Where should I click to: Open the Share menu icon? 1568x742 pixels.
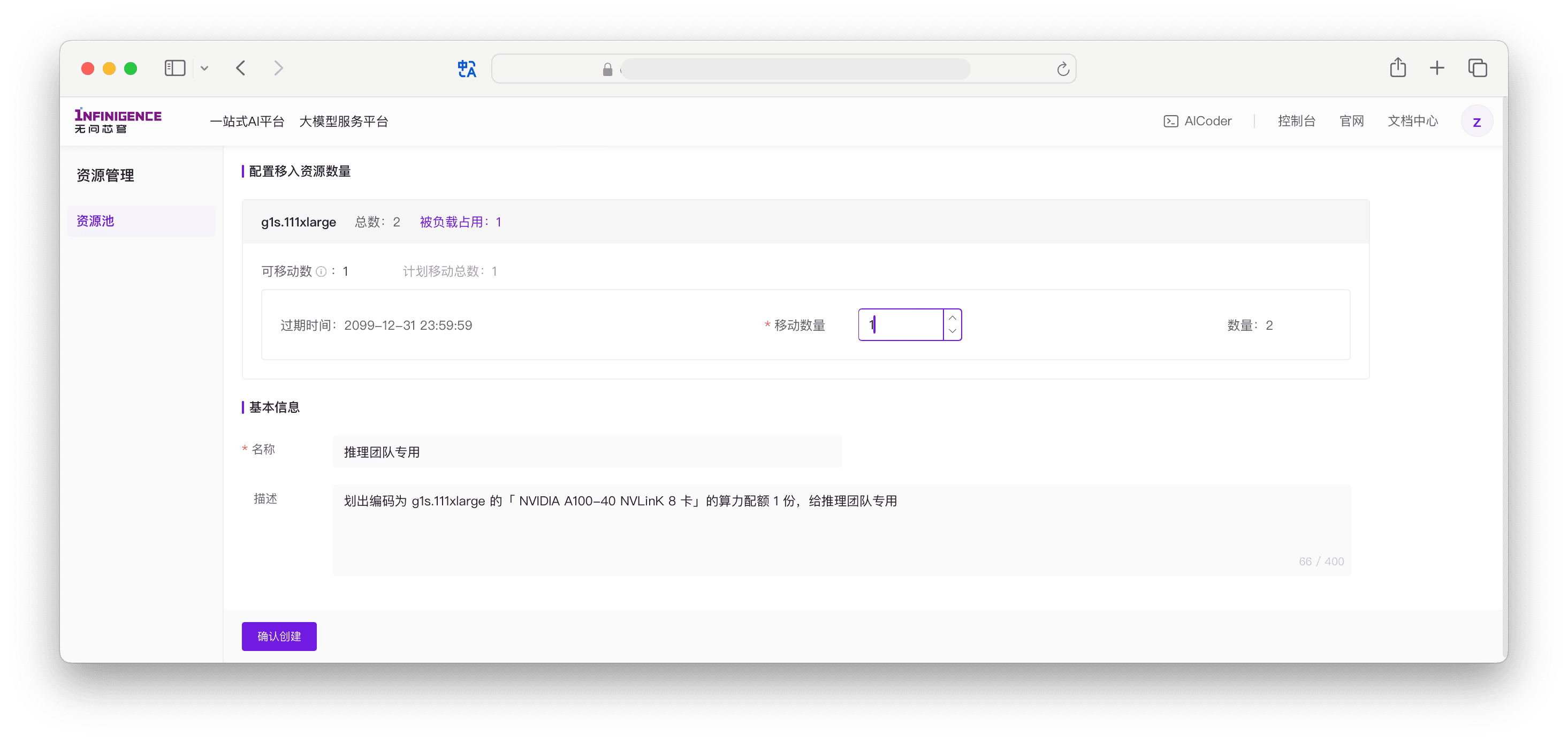[1398, 67]
